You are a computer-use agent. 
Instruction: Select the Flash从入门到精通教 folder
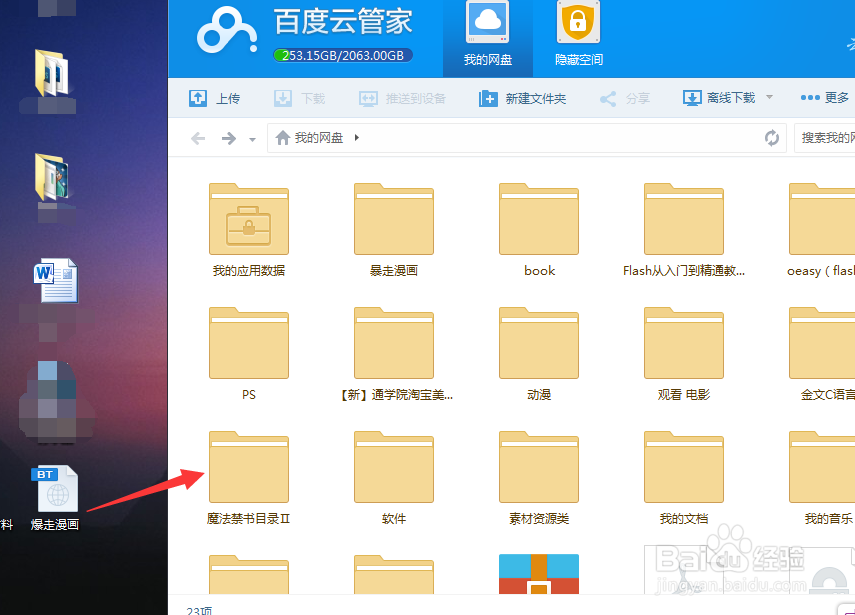pos(684,219)
